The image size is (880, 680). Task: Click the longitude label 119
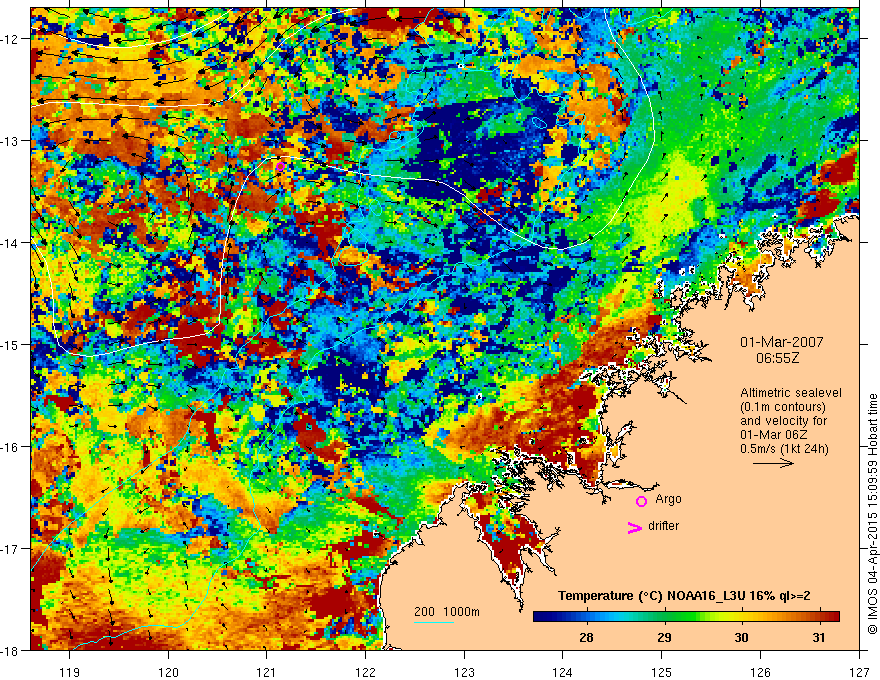point(69,672)
